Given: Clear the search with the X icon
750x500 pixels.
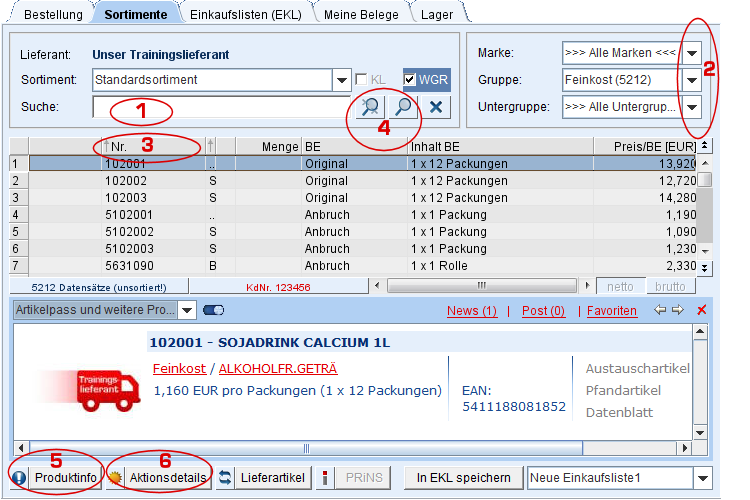Looking at the screenshot, I should [435, 107].
